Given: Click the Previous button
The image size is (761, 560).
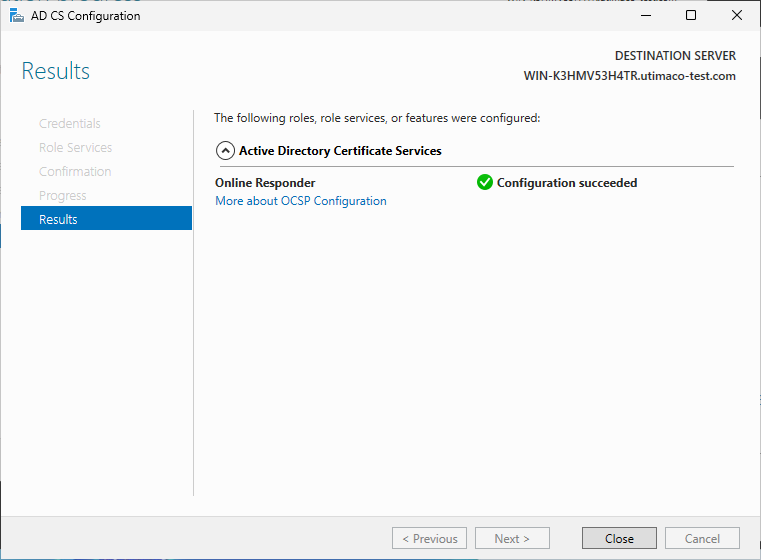Looking at the screenshot, I should point(429,538).
